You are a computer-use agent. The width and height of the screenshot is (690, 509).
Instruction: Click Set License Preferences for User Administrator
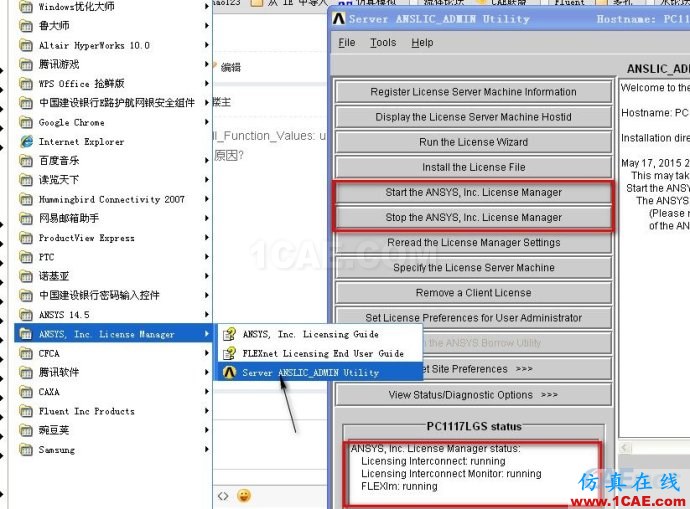click(473, 318)
